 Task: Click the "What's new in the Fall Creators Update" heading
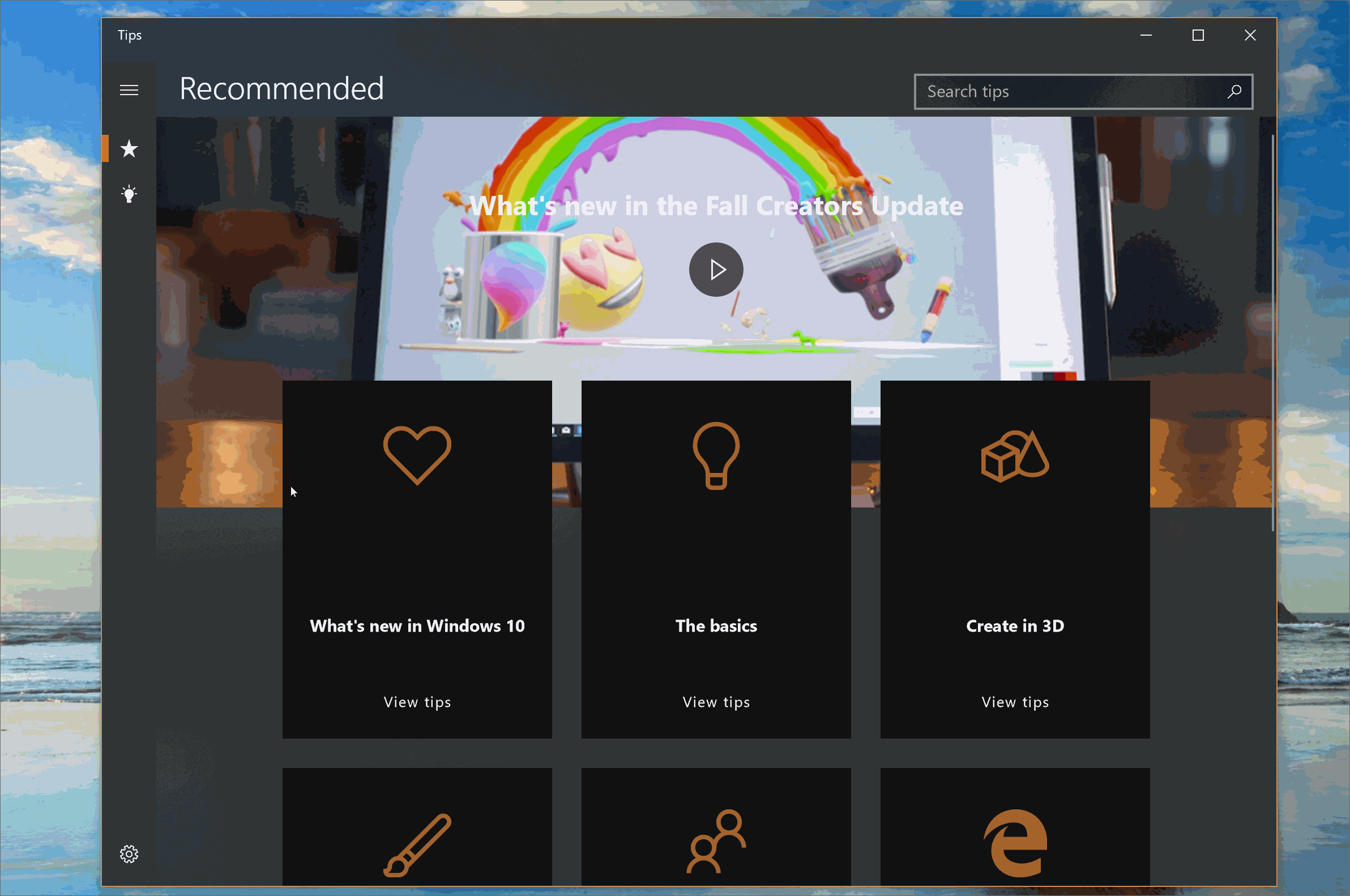pyautogui.click(x=716, y=206)
